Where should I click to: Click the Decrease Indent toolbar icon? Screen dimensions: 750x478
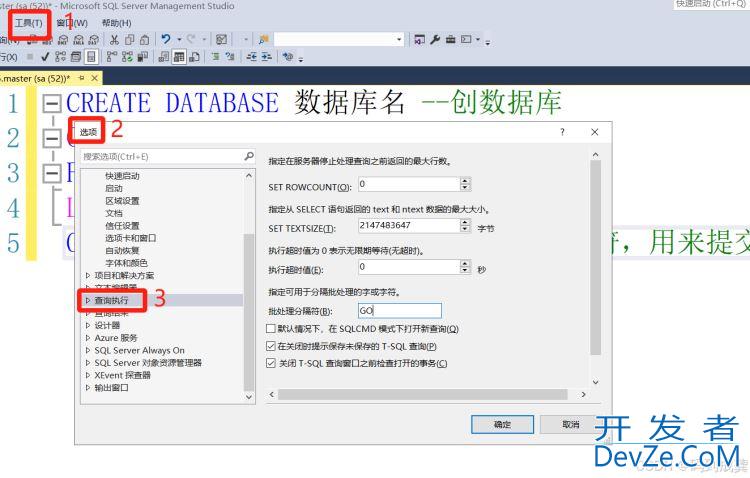coord(252,57)
